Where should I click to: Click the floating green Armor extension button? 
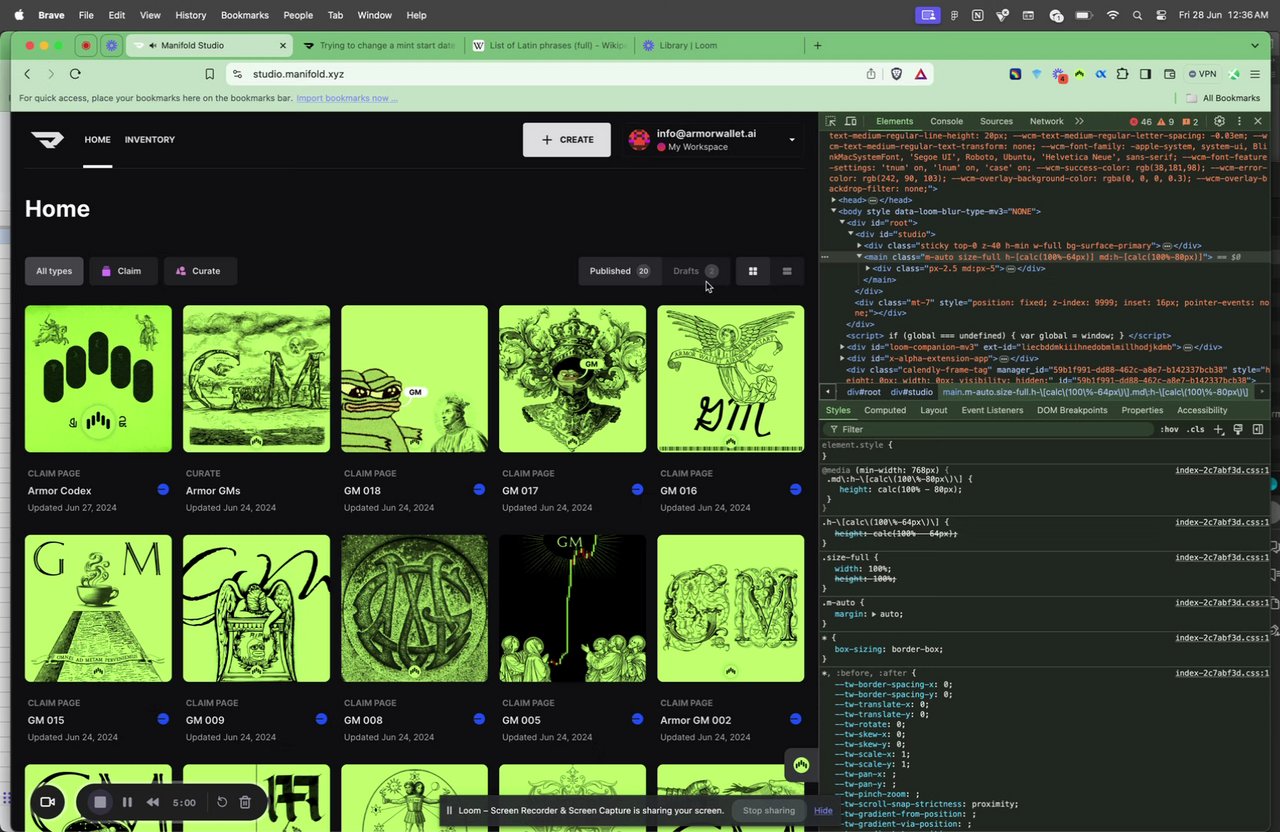pyautogui.click(x=800, y=765)
